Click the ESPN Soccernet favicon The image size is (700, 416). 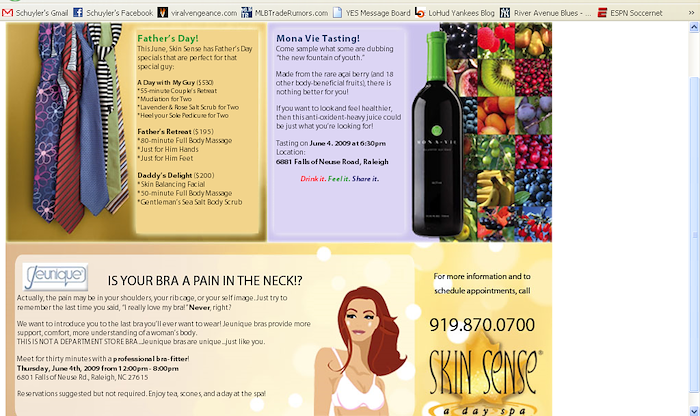602,12
